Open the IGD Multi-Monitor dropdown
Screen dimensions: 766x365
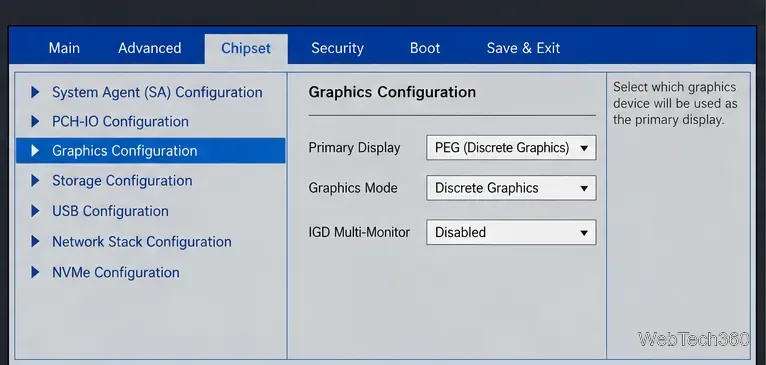[x=511, y=232]
